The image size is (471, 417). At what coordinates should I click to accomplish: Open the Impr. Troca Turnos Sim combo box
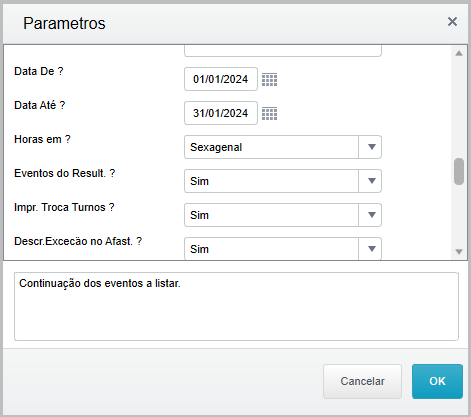point(283,215)
